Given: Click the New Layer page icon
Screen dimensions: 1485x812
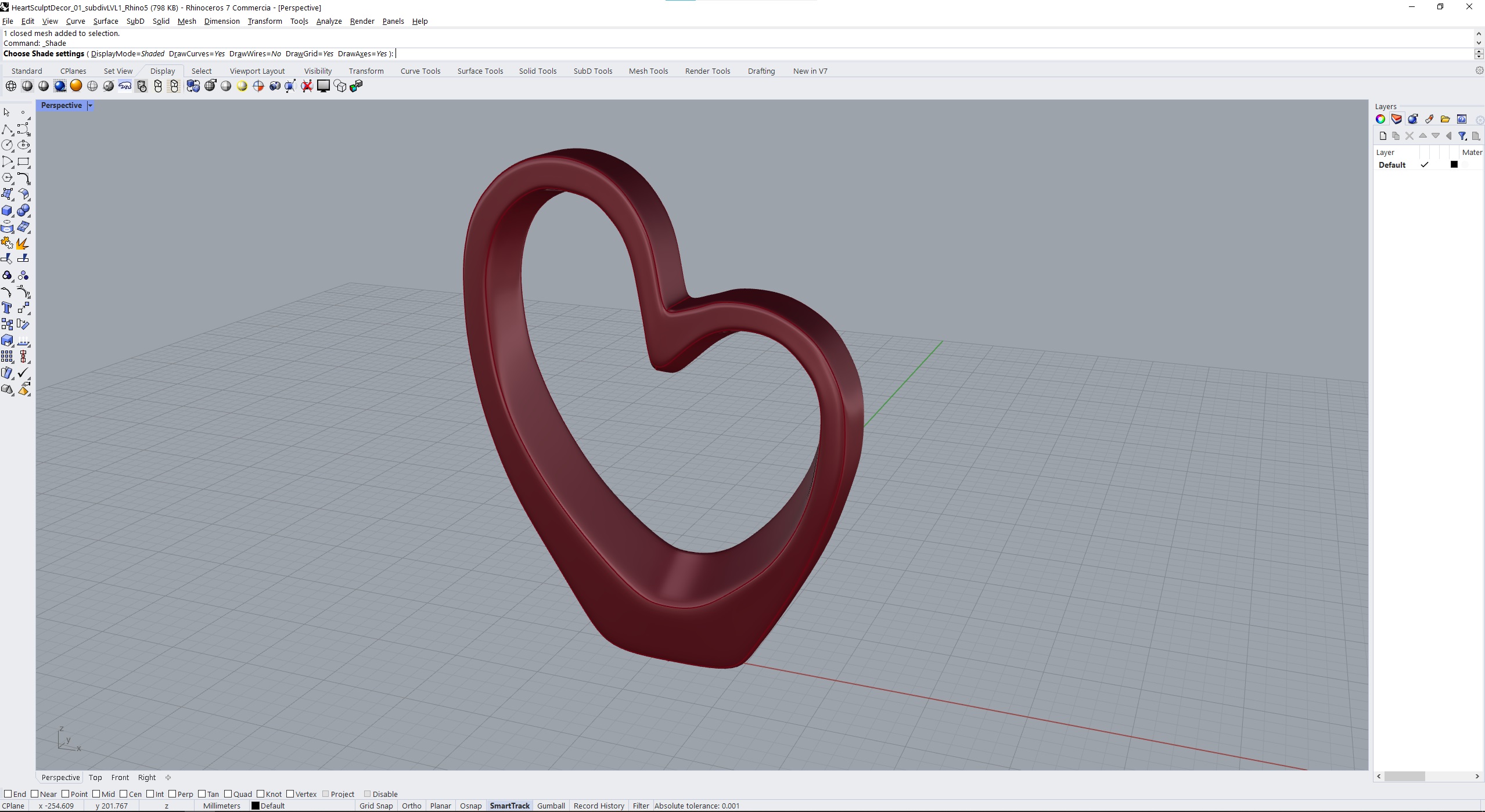Looking at the screenshot, I should click(1383, 136).
